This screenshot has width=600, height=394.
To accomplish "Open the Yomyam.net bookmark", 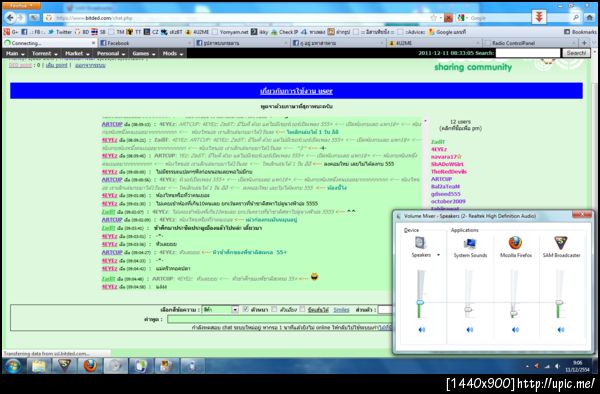I will tap(230, 32).
